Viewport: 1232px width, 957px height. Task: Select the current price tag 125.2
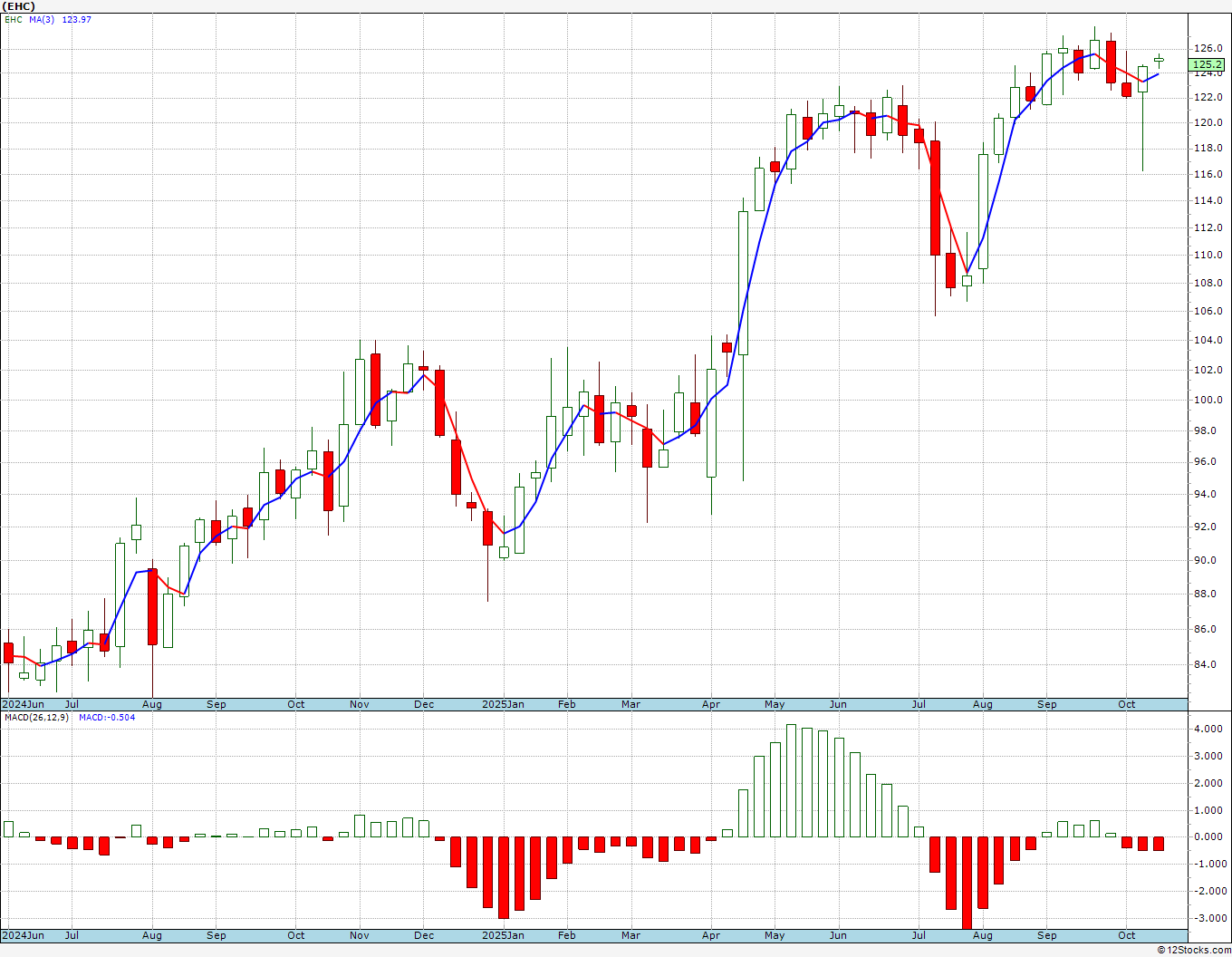click(x=1208, y=64)
